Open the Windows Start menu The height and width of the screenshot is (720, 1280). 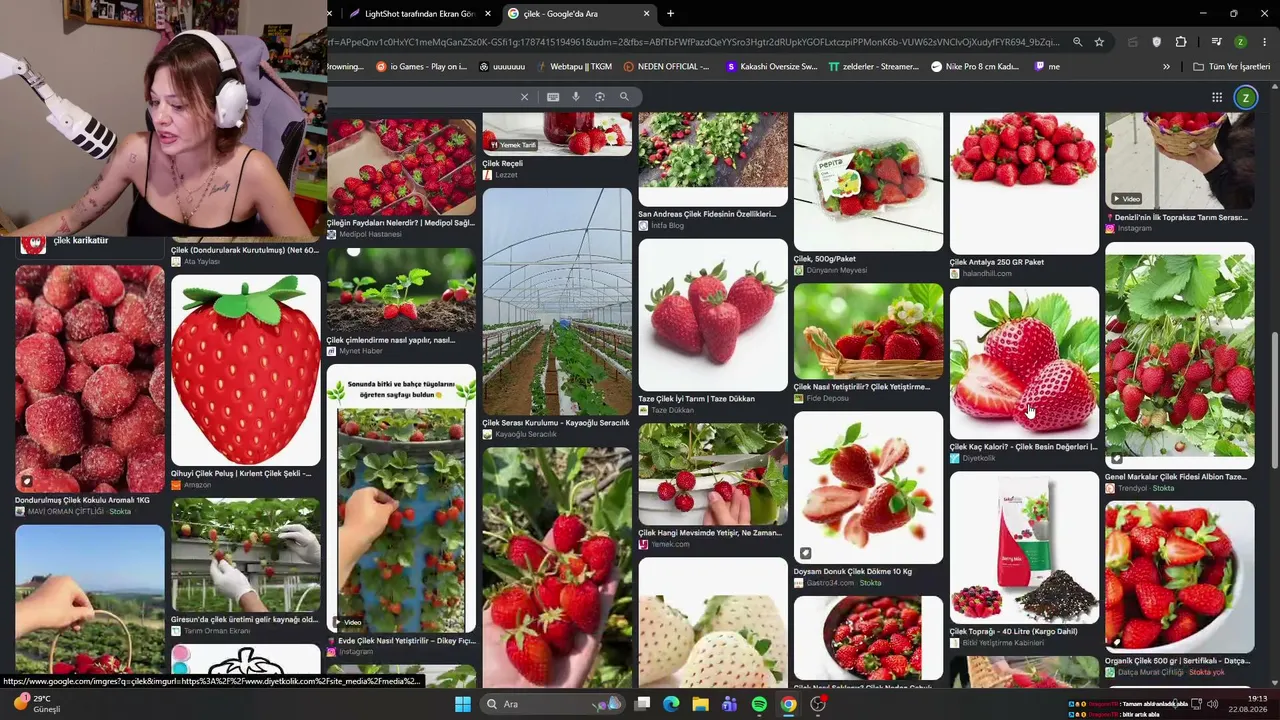coord(463,704)
